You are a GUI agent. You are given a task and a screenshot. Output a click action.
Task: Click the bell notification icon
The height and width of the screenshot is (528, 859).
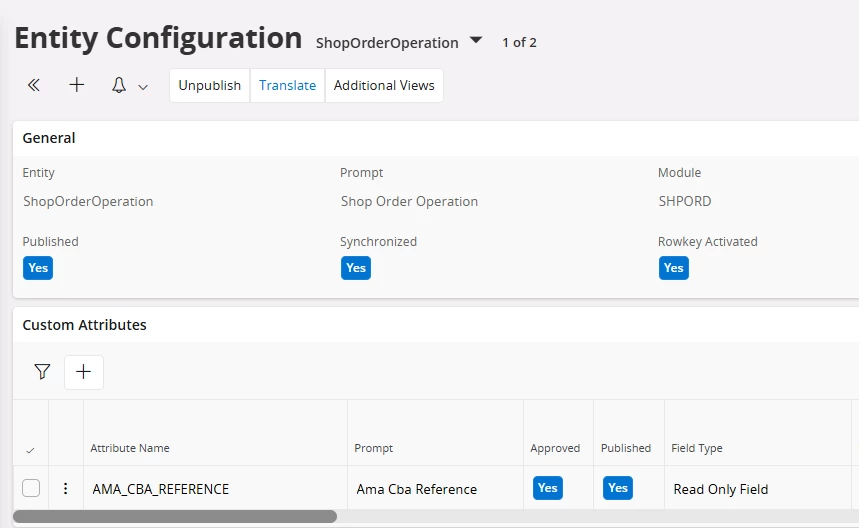[119, 86]
